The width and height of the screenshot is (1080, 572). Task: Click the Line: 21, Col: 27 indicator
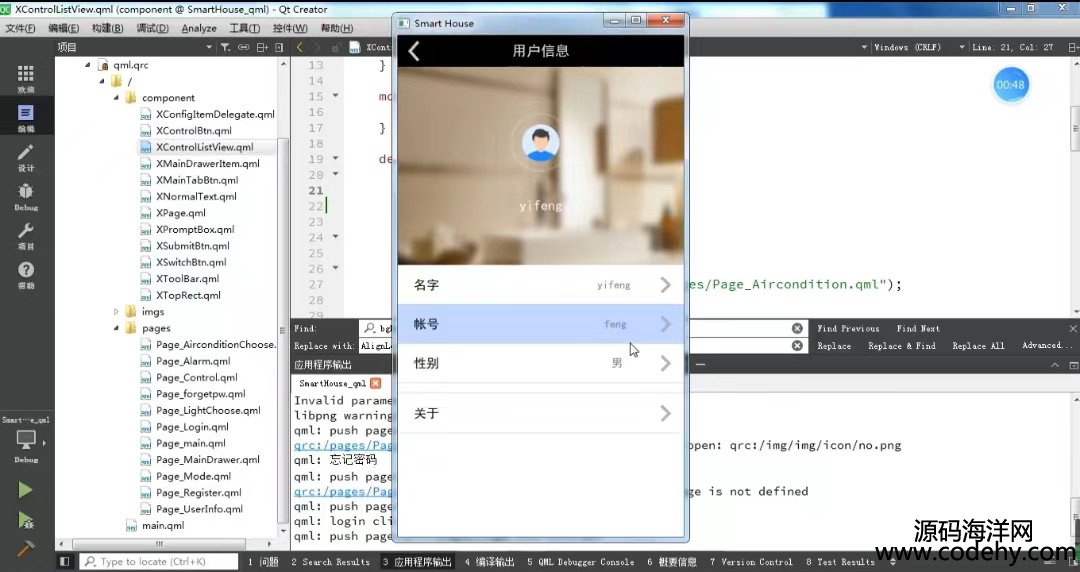[x=1012, y=47]
